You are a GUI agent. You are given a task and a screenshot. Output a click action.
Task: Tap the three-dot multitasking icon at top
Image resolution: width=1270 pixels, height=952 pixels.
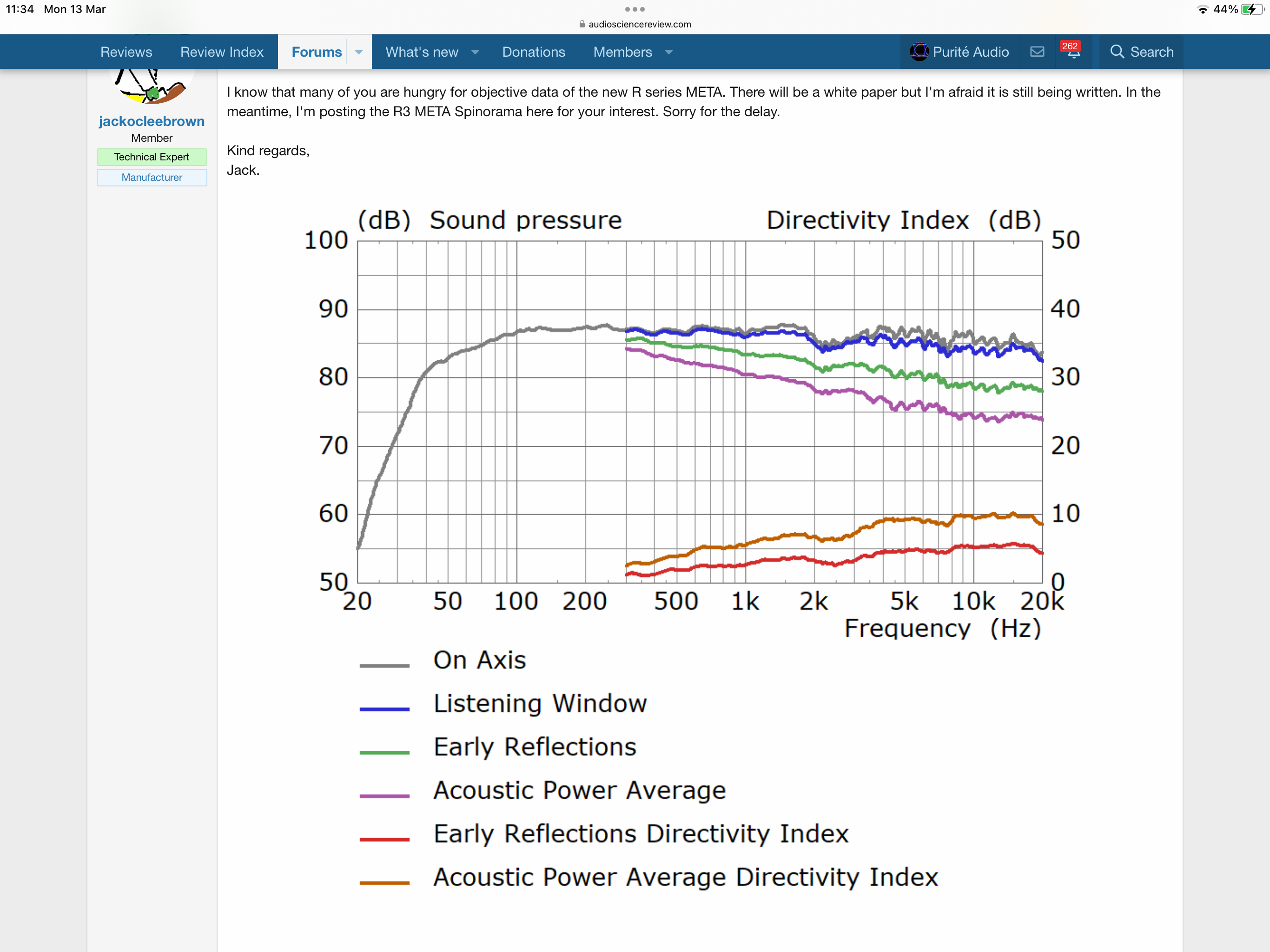point(635,9)
